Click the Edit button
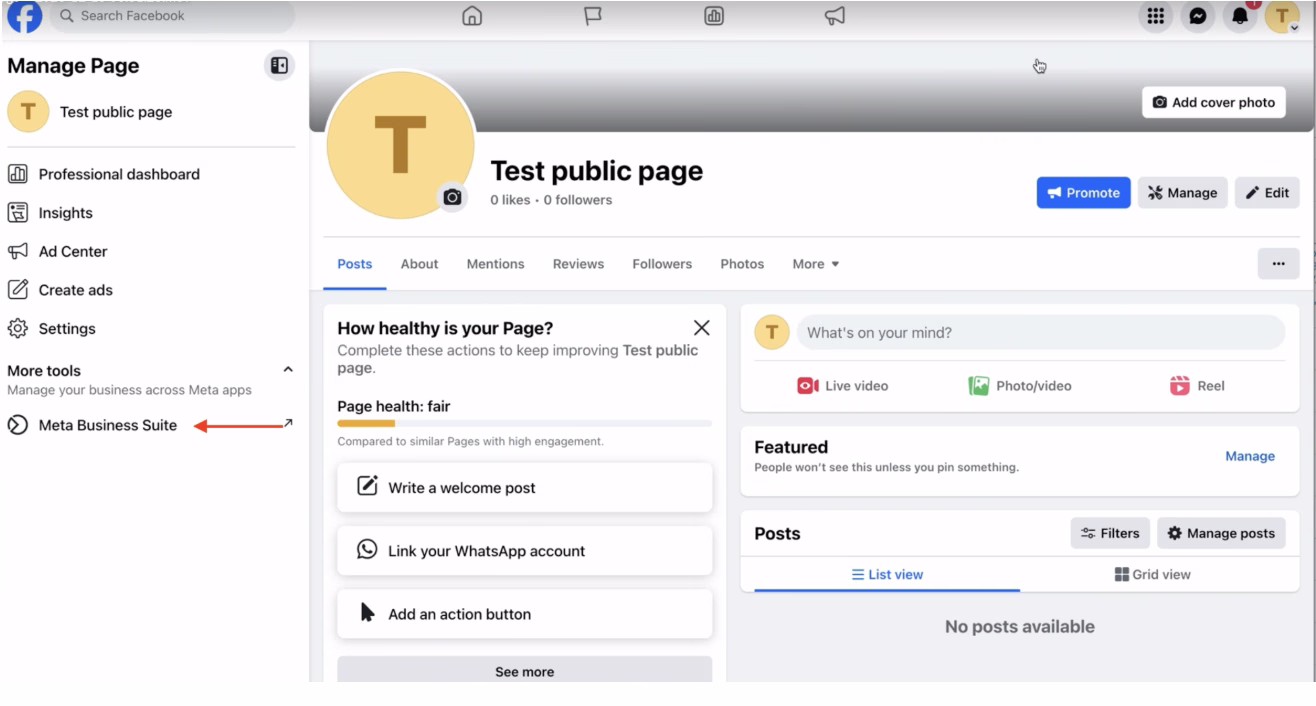 [x=1267, y=193]
